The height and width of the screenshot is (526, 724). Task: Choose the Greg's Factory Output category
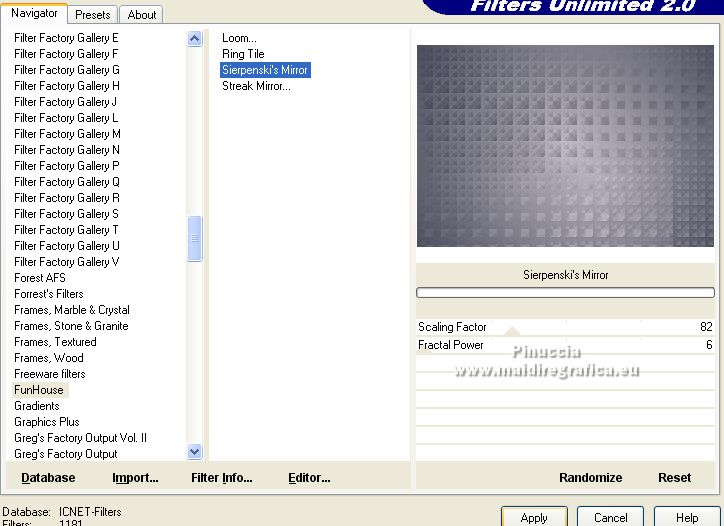tap(66, 454)
